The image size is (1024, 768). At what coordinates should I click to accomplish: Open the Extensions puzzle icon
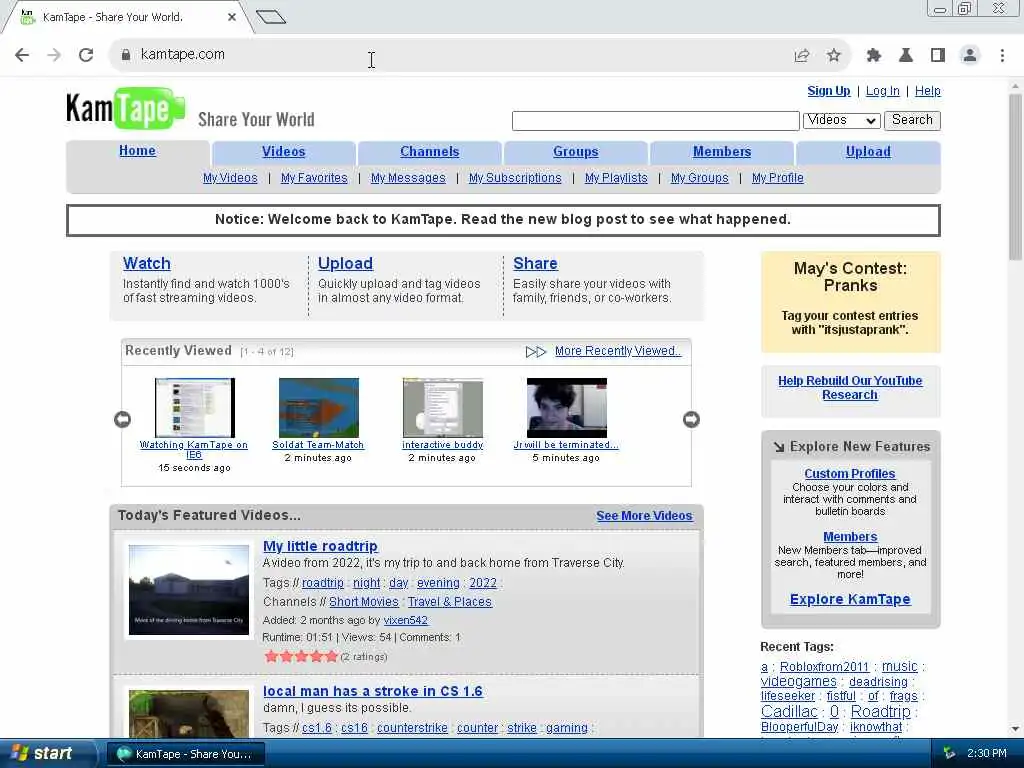[874, 56]
